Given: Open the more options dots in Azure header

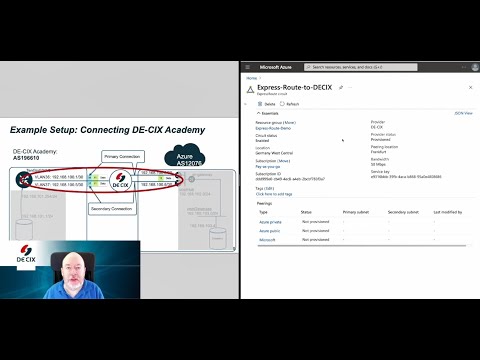Looking at the screenshot, I should (x=464, y=67).
